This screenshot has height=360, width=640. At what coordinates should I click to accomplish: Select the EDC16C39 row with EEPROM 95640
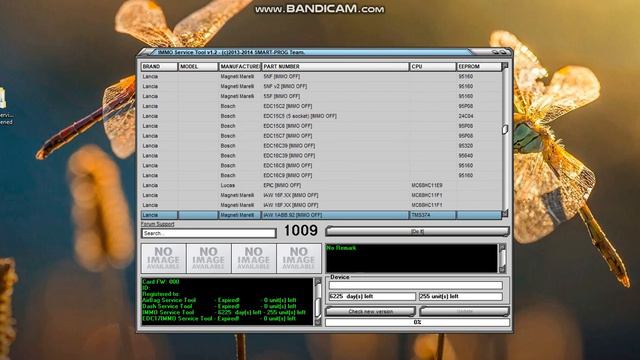click(x=321, y=156)
